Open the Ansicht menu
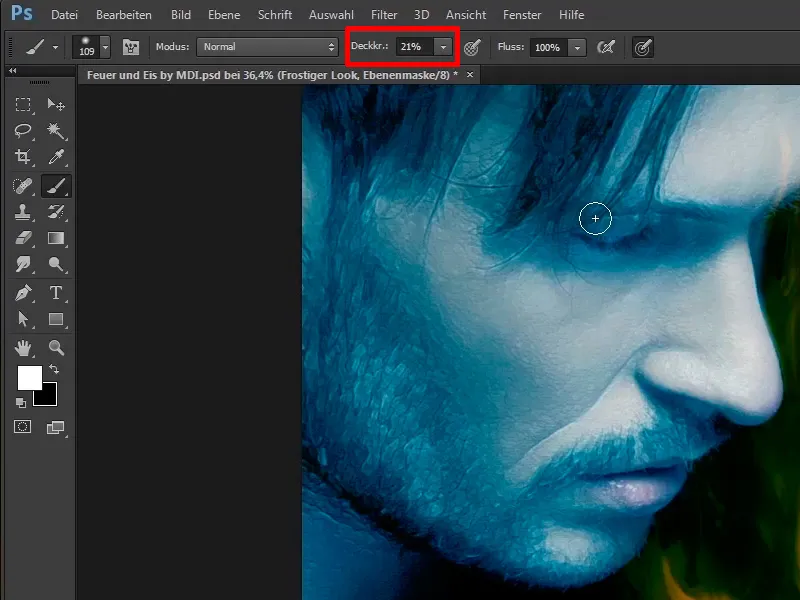This screenshot has width=800, height=600. click(x=465, y=15)
